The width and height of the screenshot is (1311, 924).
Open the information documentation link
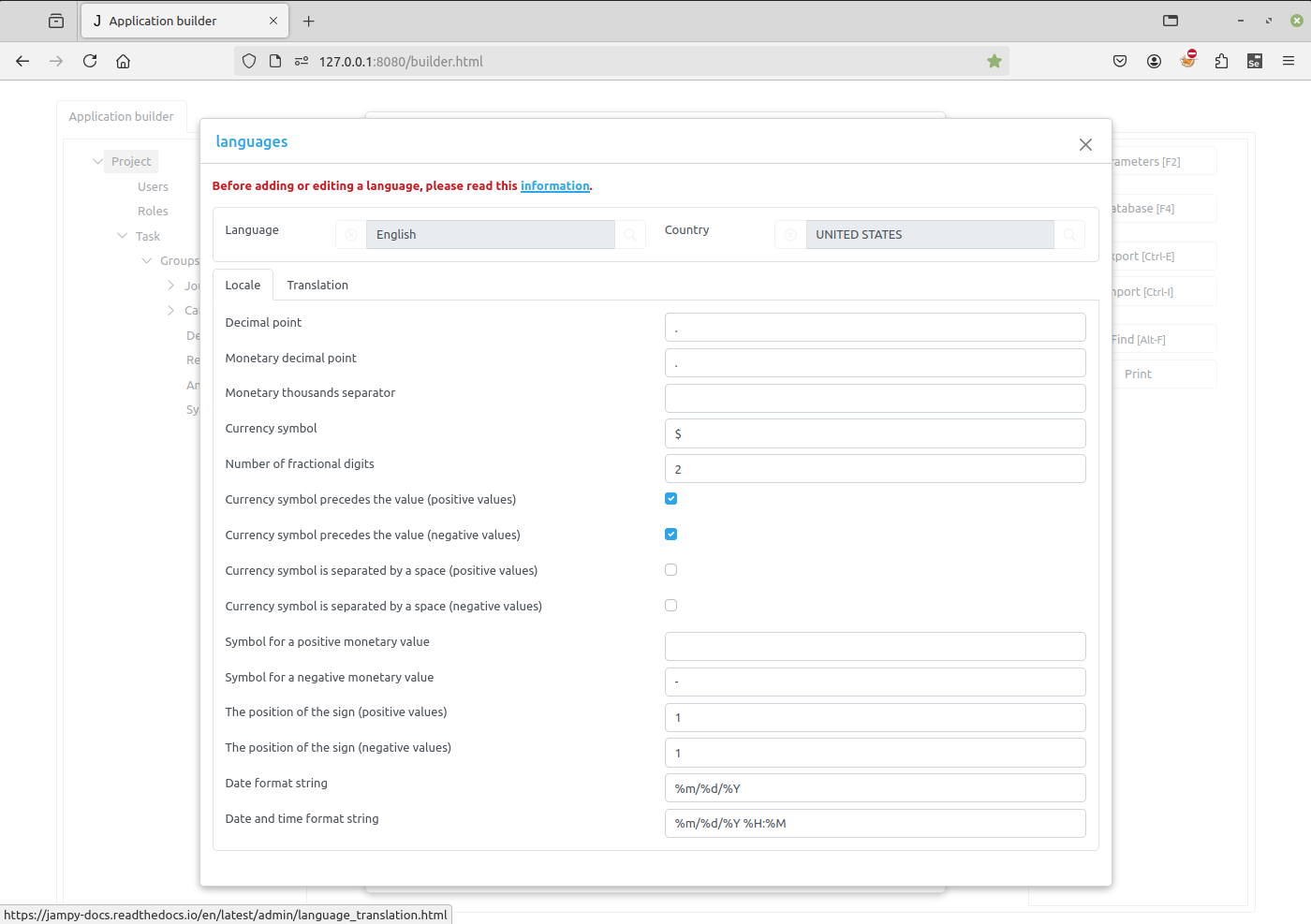(554, 186)
